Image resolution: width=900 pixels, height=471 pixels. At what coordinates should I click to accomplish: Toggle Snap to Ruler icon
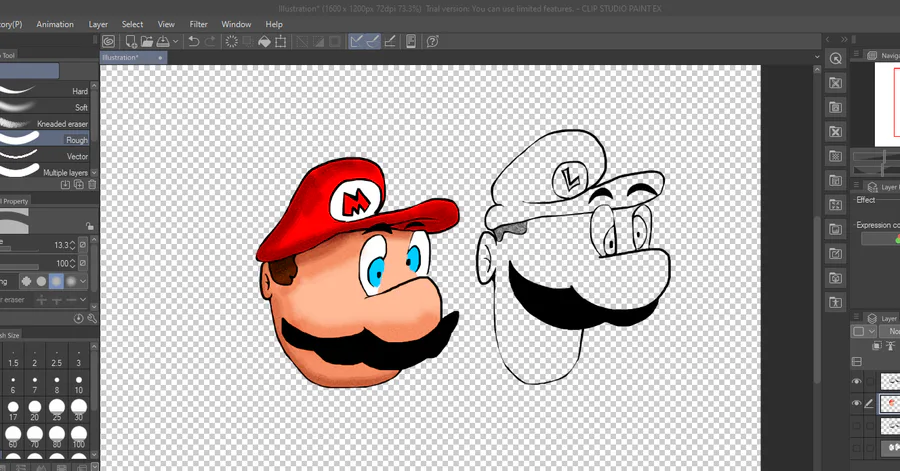356,41
